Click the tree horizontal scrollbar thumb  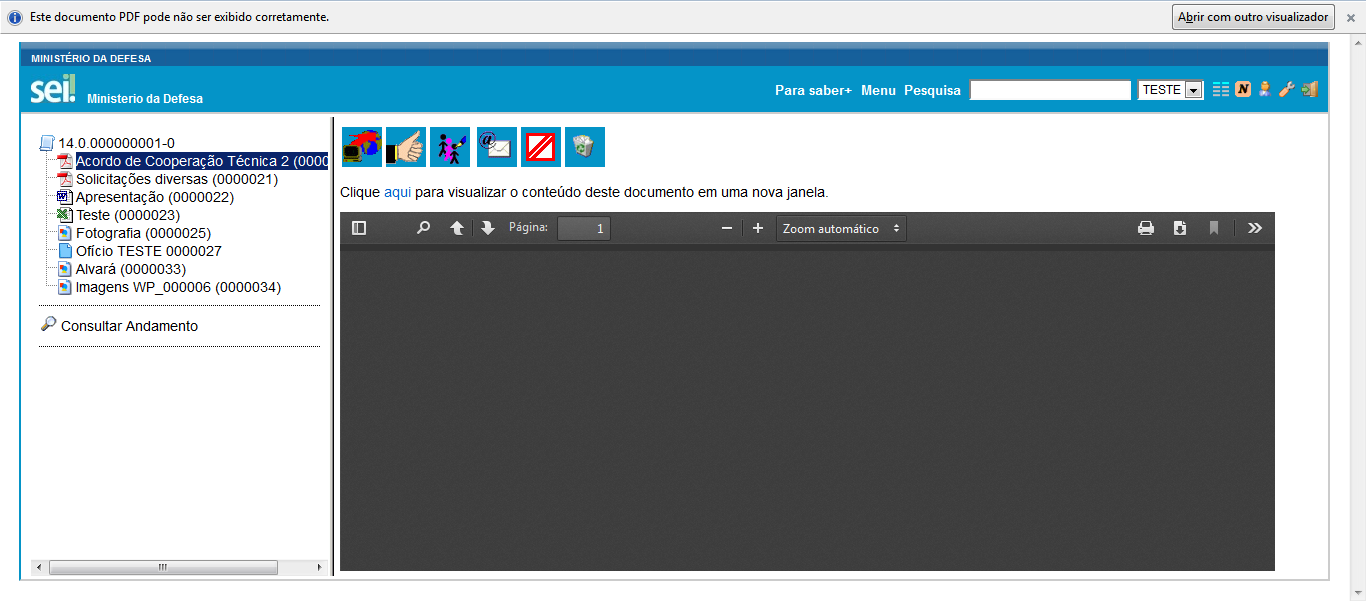click(163, 567)
